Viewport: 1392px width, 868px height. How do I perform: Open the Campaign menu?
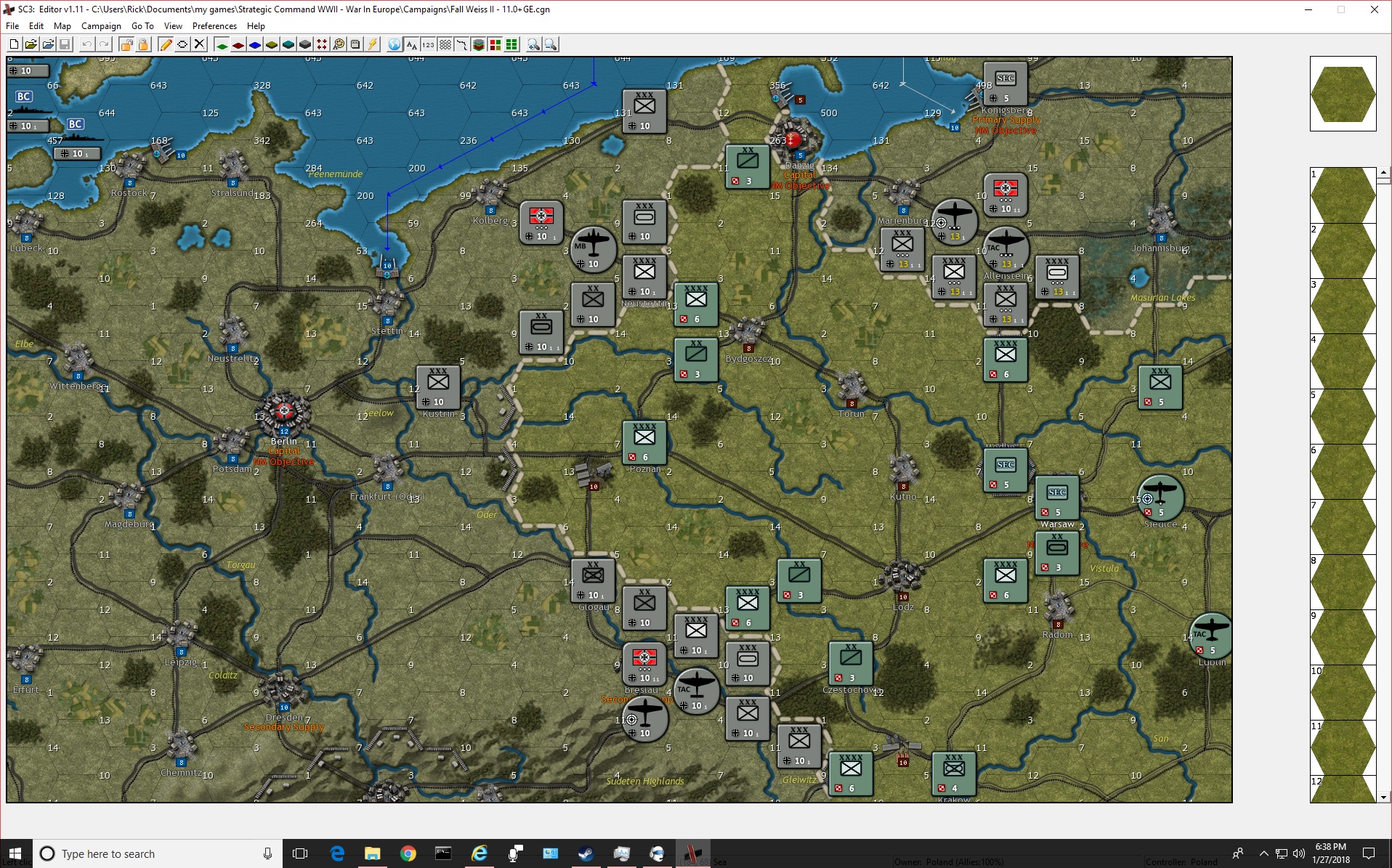pos(101,26)
